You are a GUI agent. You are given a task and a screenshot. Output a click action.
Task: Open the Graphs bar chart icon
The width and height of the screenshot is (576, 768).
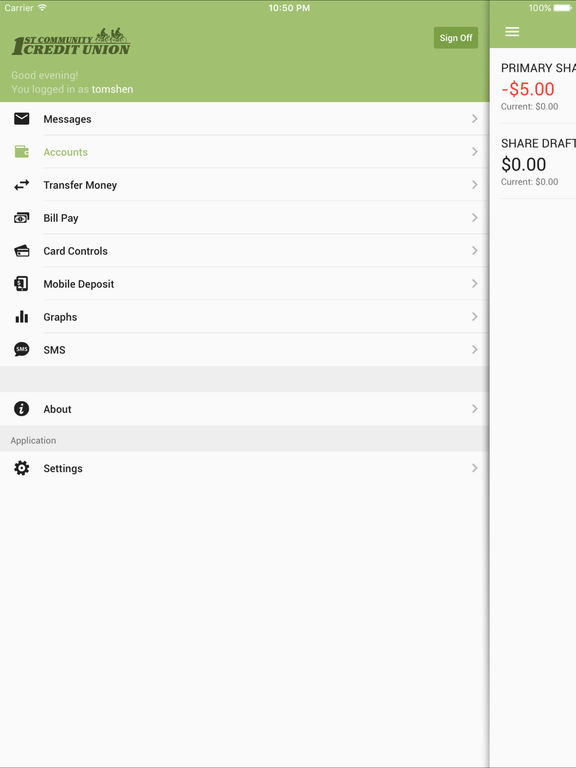pyautogui.click(x=22, y=316)
